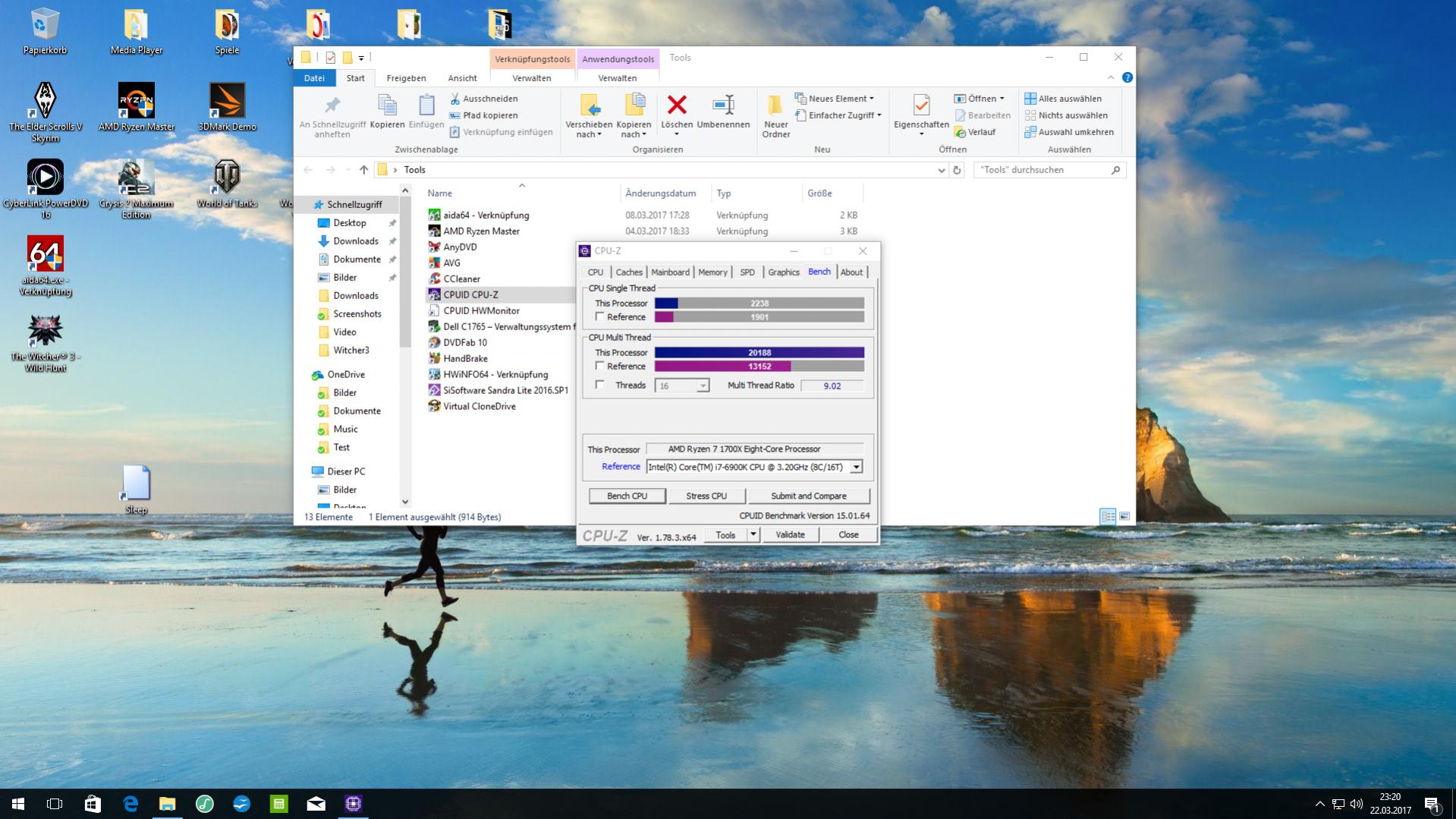Select the HandBrake entry in file list
This screenshot has width=1456, height=819.
[465, 358]
